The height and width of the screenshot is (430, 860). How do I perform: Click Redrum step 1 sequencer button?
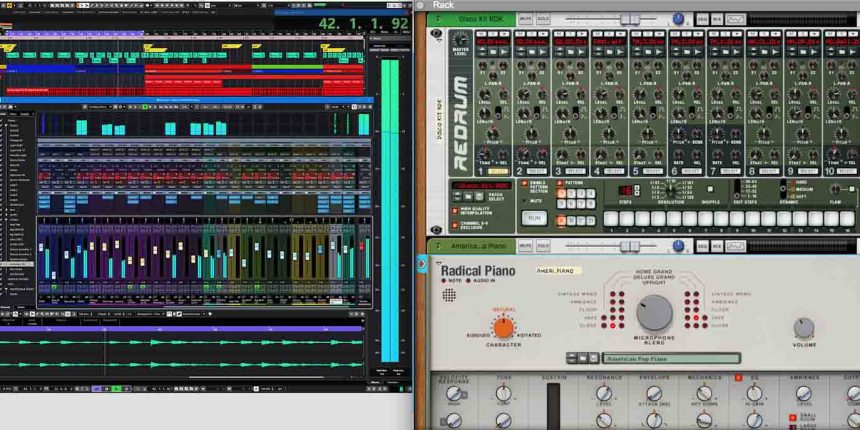pyautogui.click(x=611, y=218)
